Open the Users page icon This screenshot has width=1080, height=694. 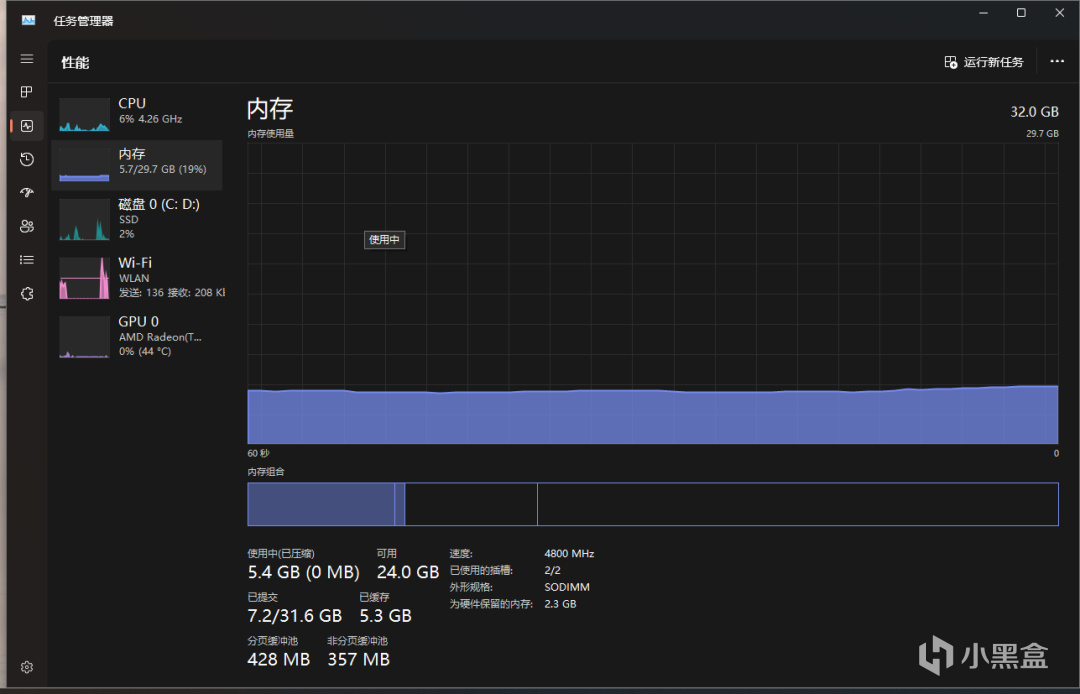(x=27, y=227)
